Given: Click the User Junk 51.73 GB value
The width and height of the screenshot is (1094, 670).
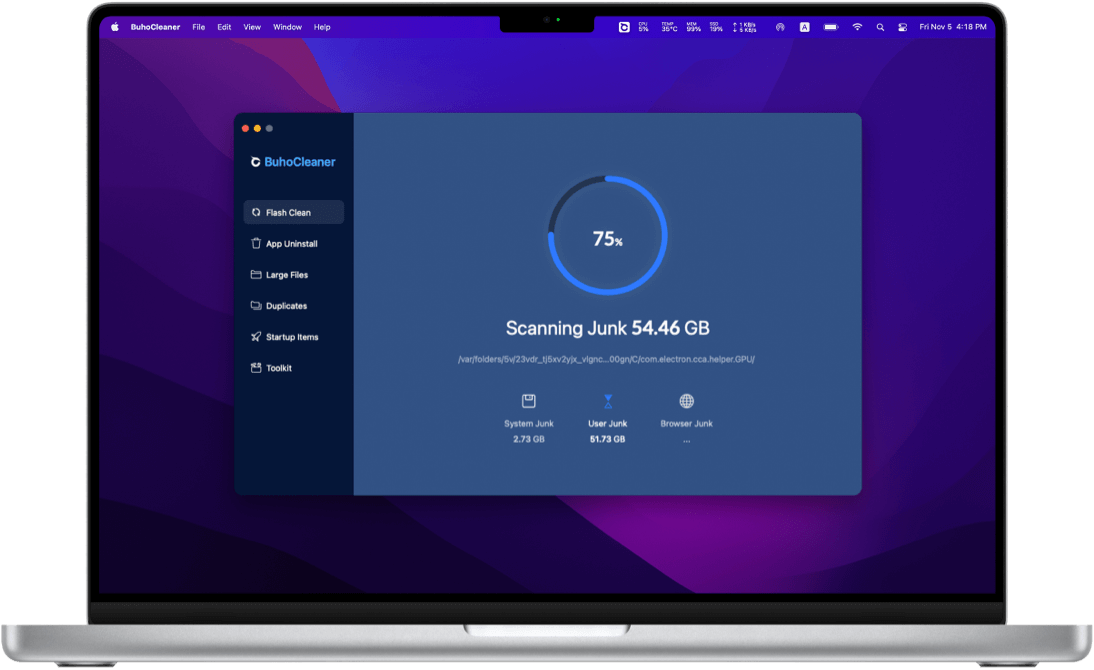Looking at the screenshot, I should tap(608, 439).
